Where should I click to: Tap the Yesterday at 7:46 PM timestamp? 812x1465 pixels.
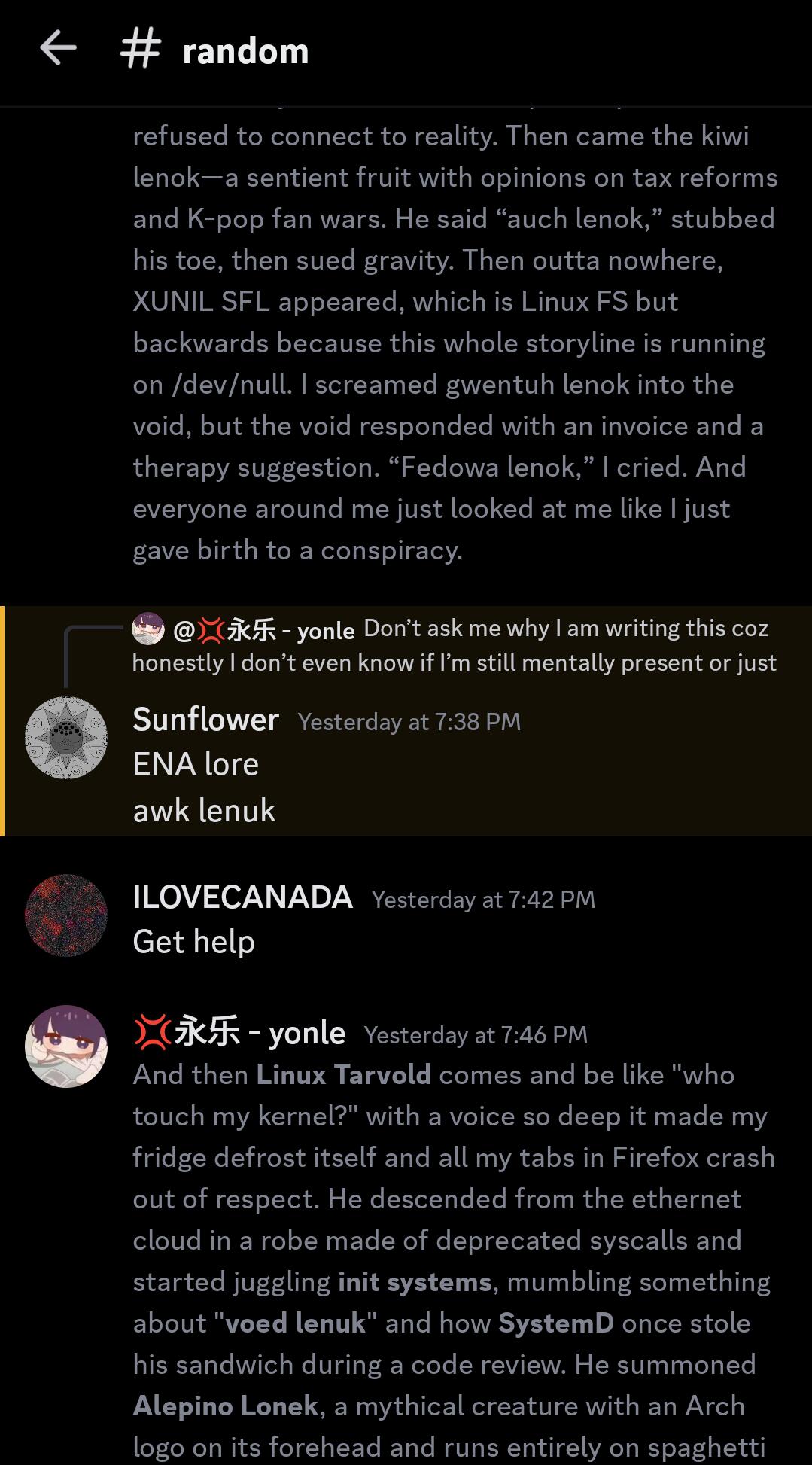coord(476,1035)
